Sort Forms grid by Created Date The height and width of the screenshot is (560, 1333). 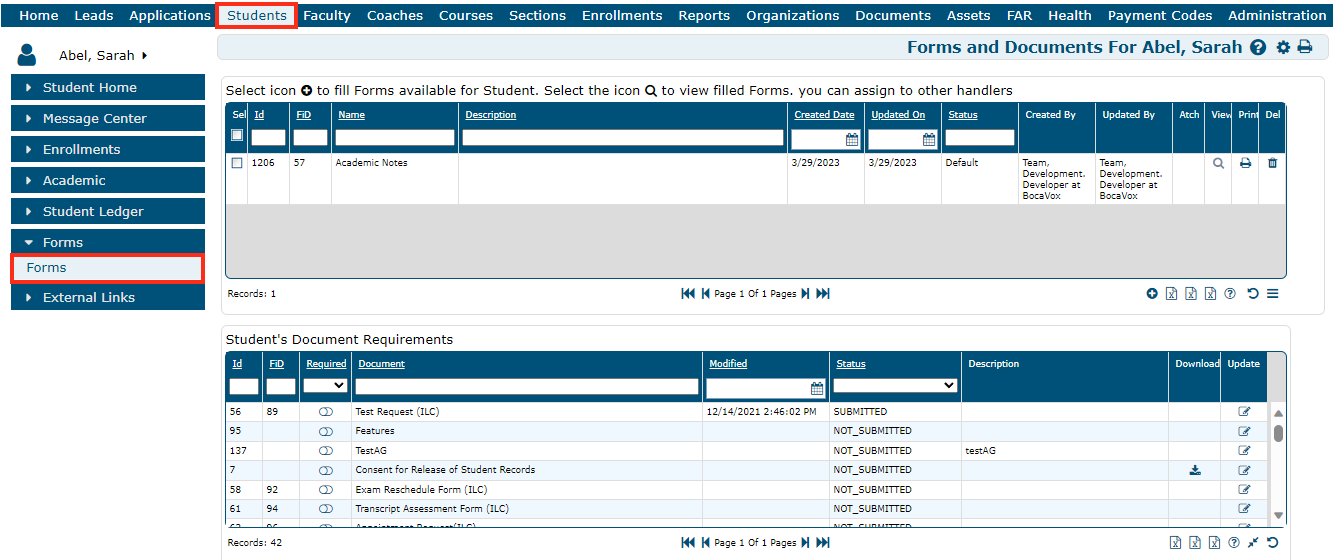824,115
